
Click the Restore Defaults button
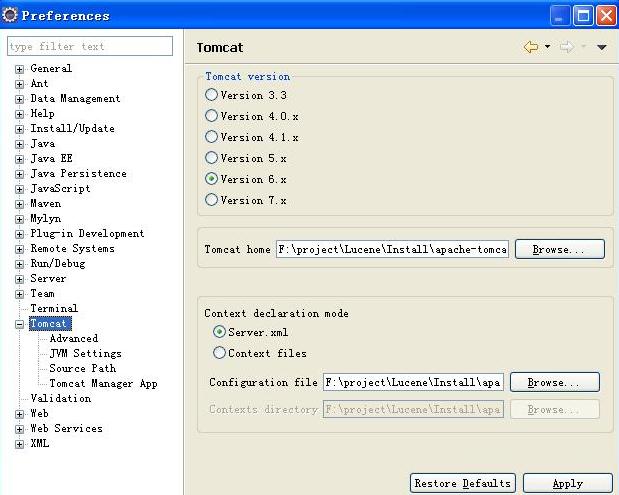click(x=463, y=484)
